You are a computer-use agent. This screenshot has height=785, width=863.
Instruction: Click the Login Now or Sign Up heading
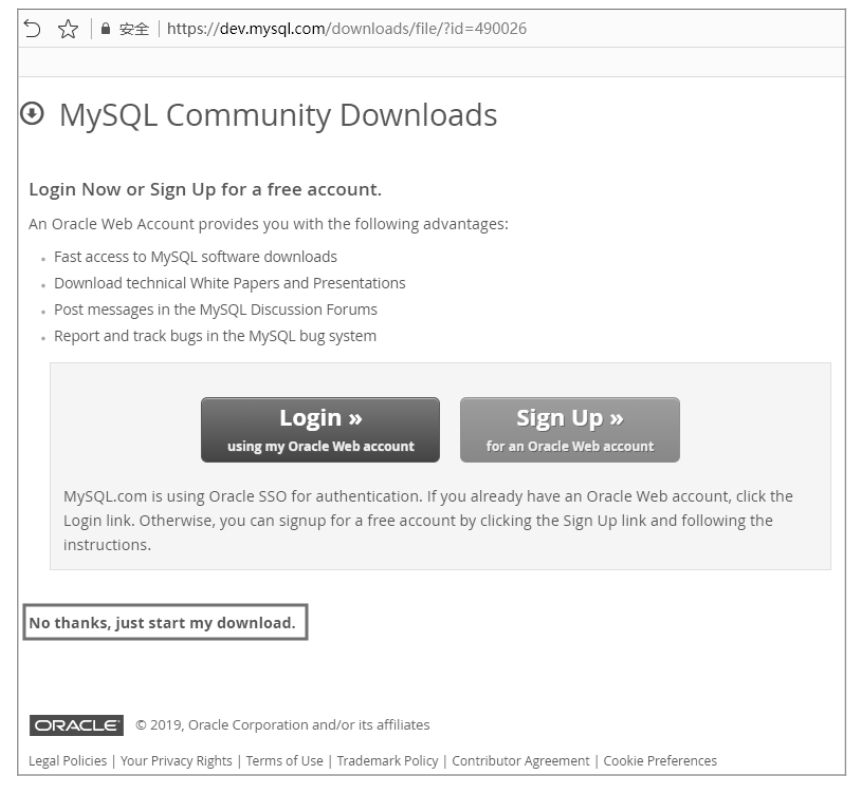(x=205, y=189)
